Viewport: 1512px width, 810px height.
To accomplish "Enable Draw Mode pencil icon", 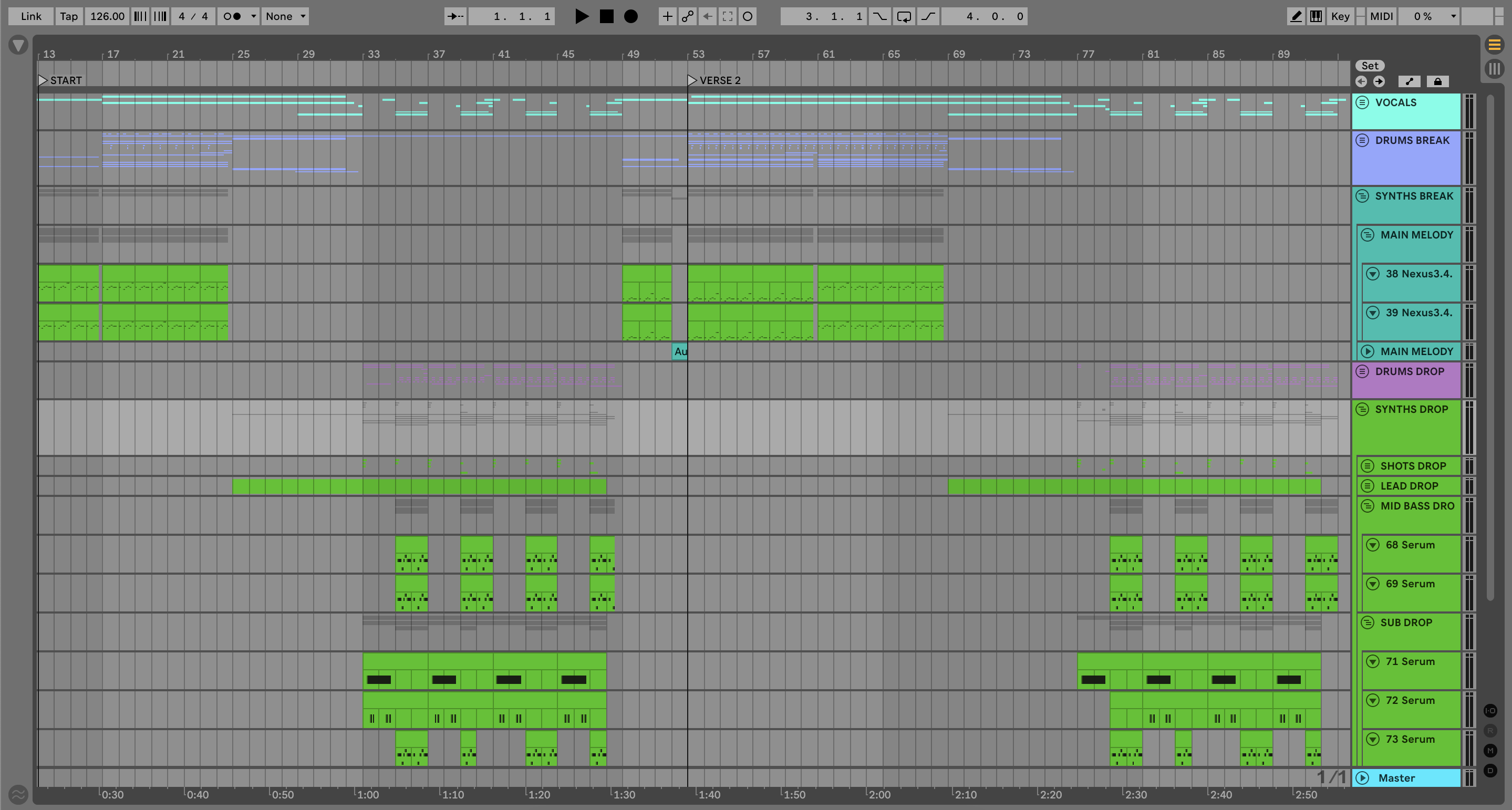I will click(x=1296, y=16).
